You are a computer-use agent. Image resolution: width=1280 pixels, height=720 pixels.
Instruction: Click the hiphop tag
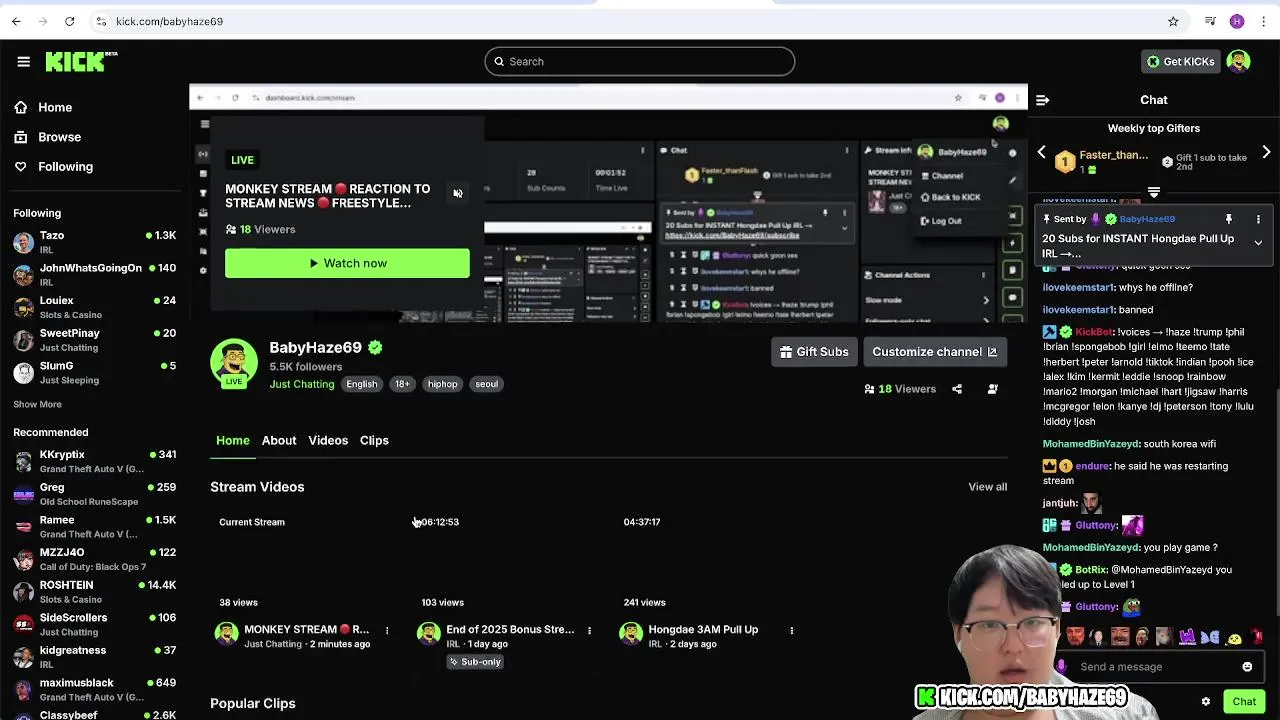442,384
